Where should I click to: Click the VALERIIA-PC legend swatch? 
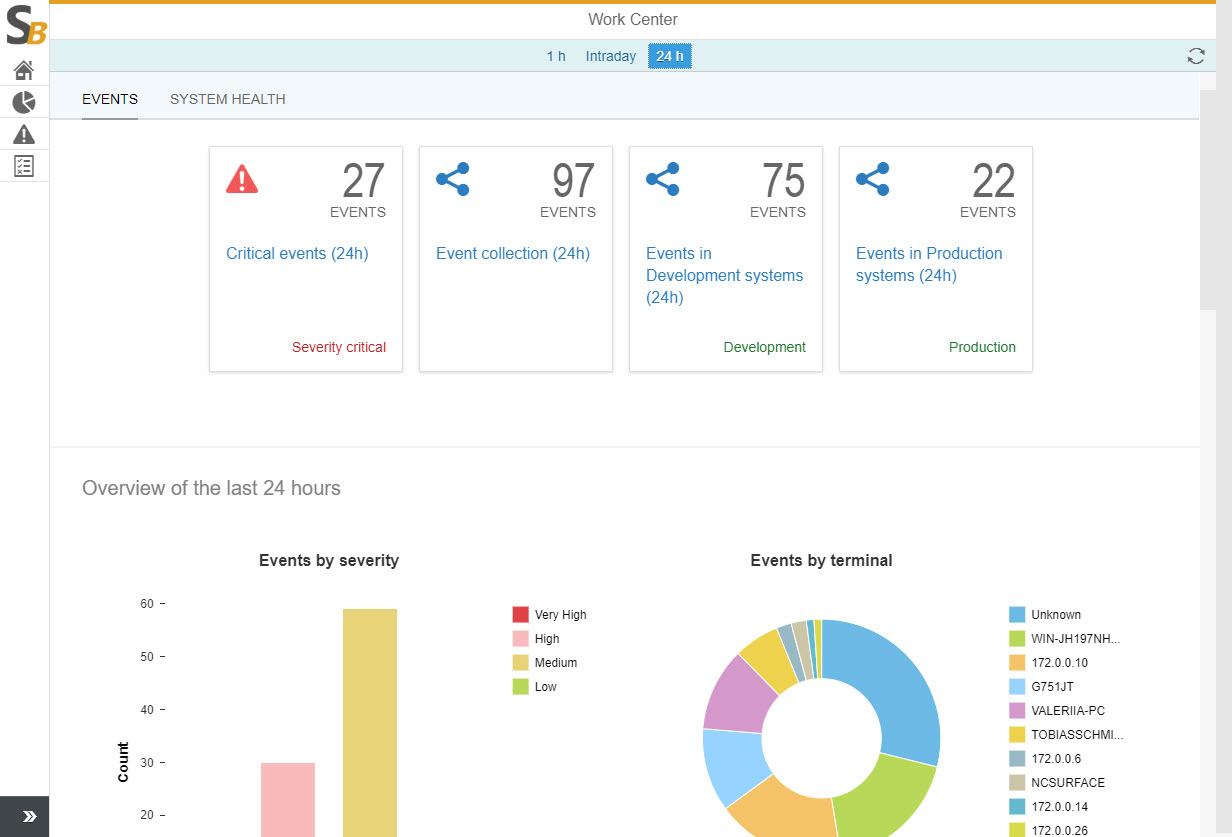pos(1017,711)
